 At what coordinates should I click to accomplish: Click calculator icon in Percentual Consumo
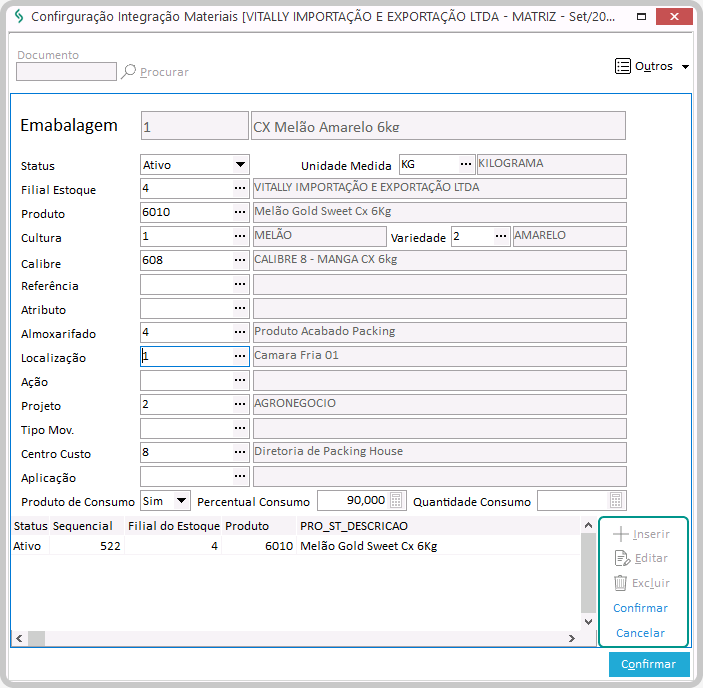click(x=397, y=500)
